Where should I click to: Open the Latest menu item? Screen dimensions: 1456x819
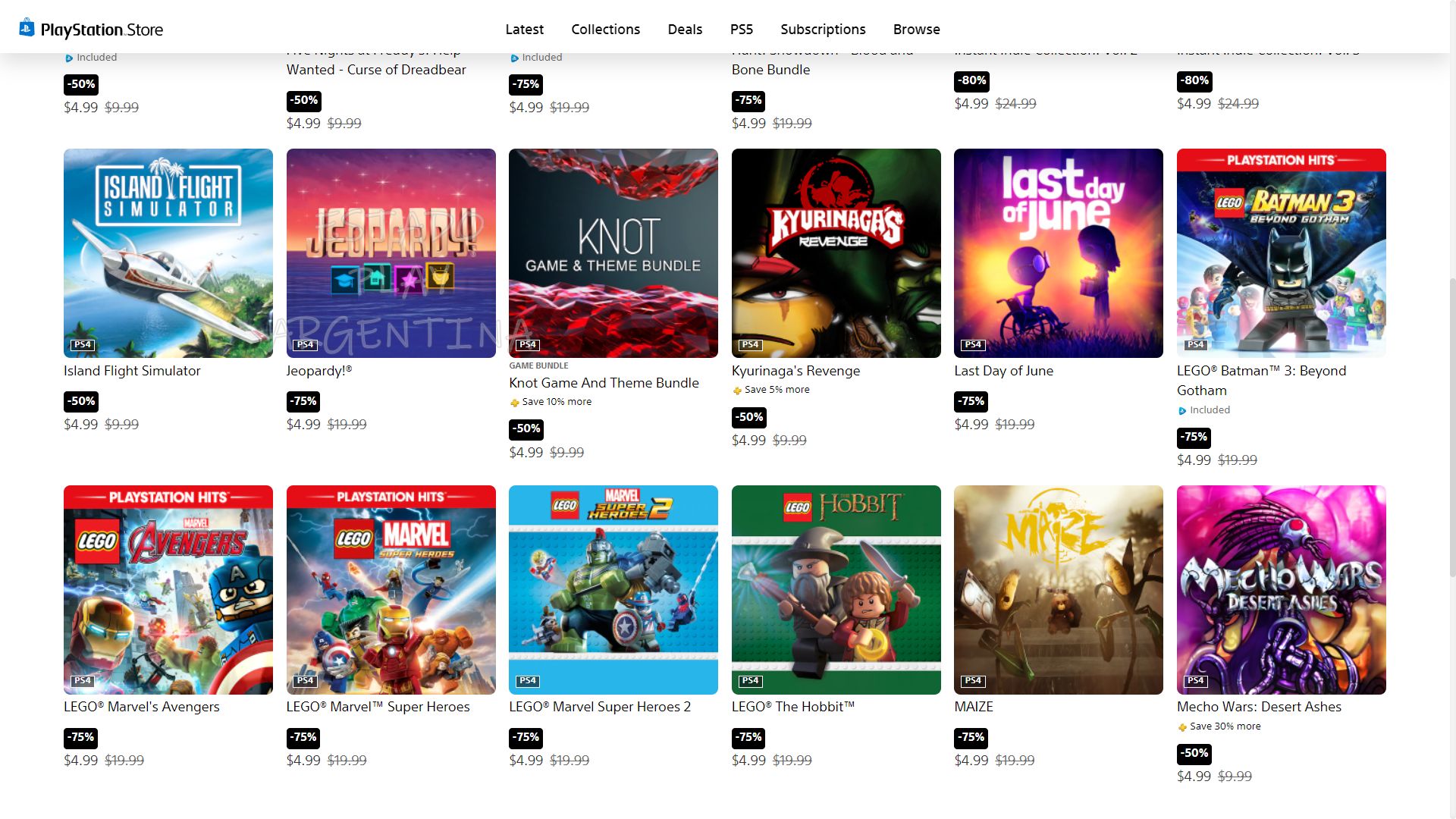[524, 30]
